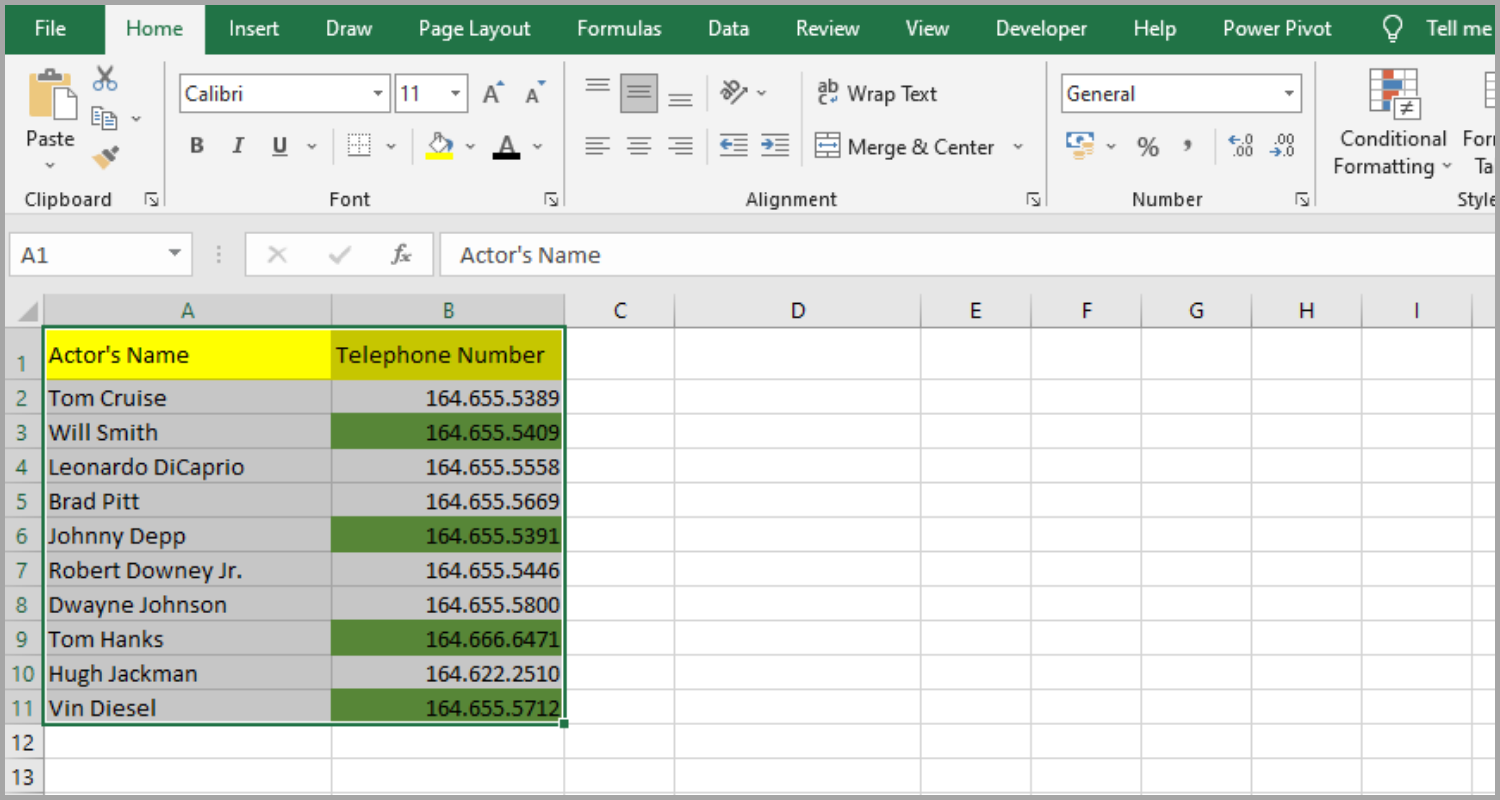Viewport: 1500px width, 800px height.
Task: Click the Insert Function fx button
Action: click(400, 254)
